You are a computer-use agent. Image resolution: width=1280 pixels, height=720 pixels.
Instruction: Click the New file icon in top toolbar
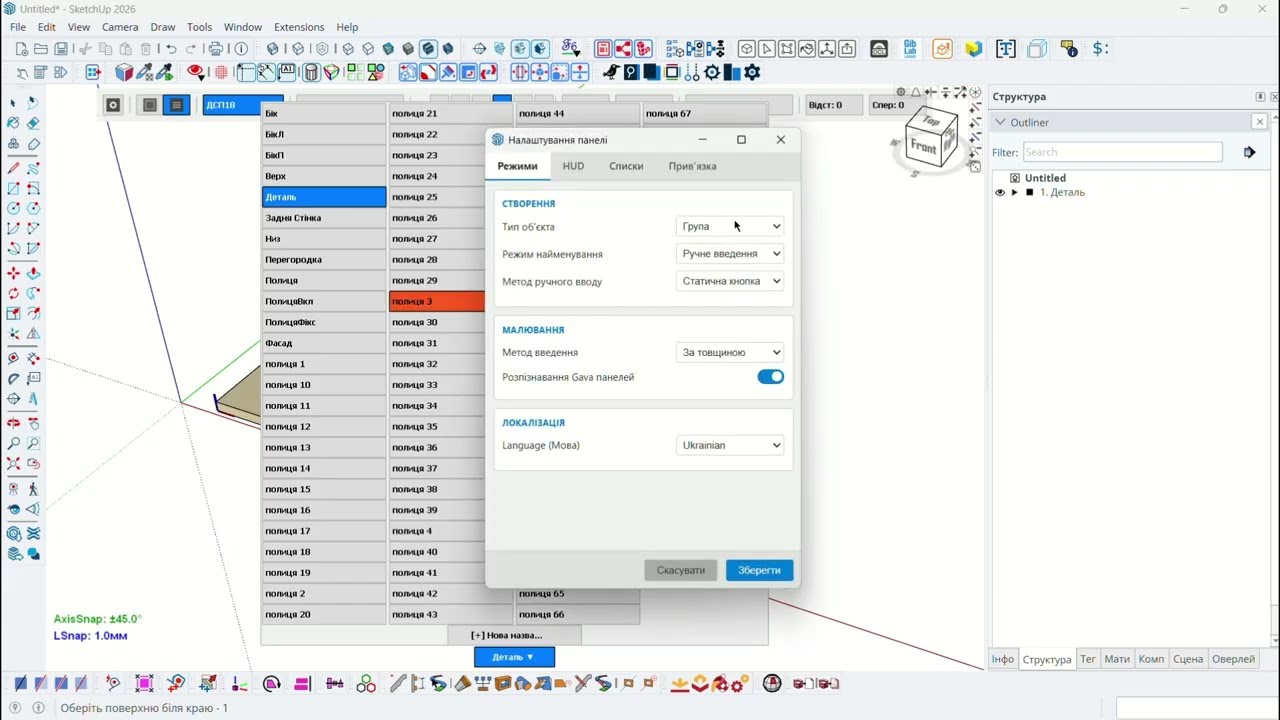[x=21, y=49]
